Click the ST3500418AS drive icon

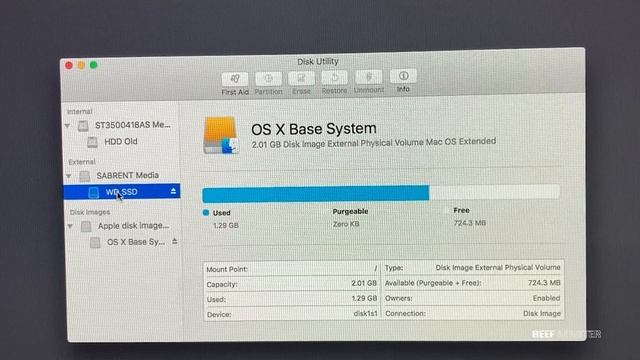point(83,126)
